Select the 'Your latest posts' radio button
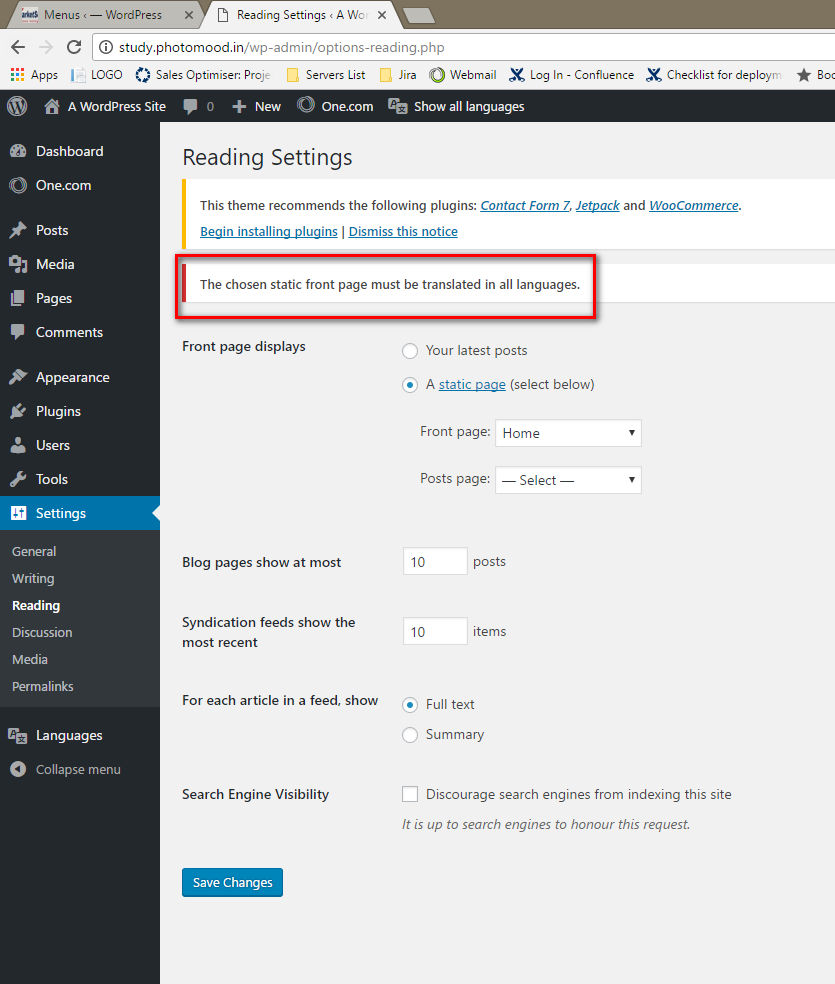Image resolution: width=835 pixels, height=984 pixels. click(x=410, y=351)
